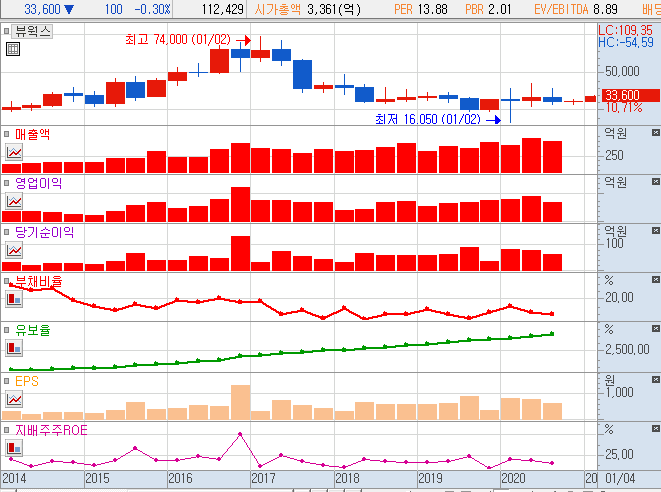Click the LC:109.35 indicator
The height and width of the screenshot is (492, 661).
coord(626,30)
